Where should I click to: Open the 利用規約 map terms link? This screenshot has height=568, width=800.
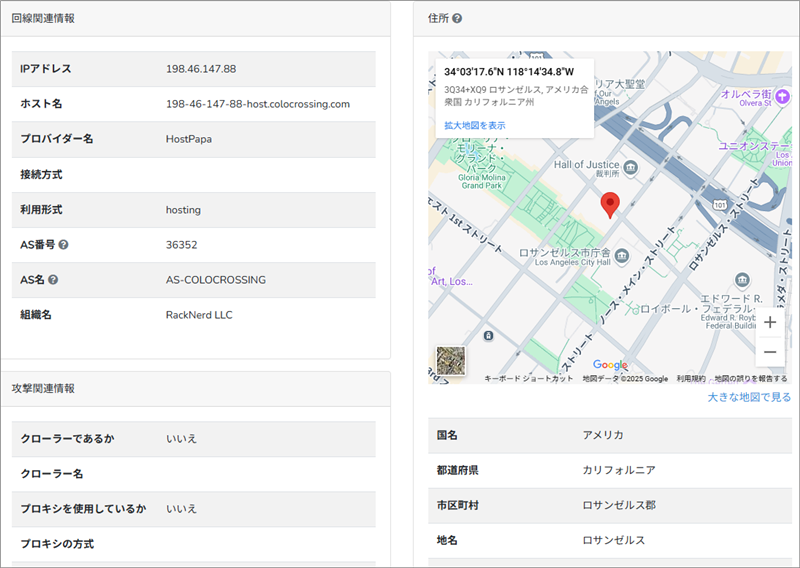pos(691,379)
